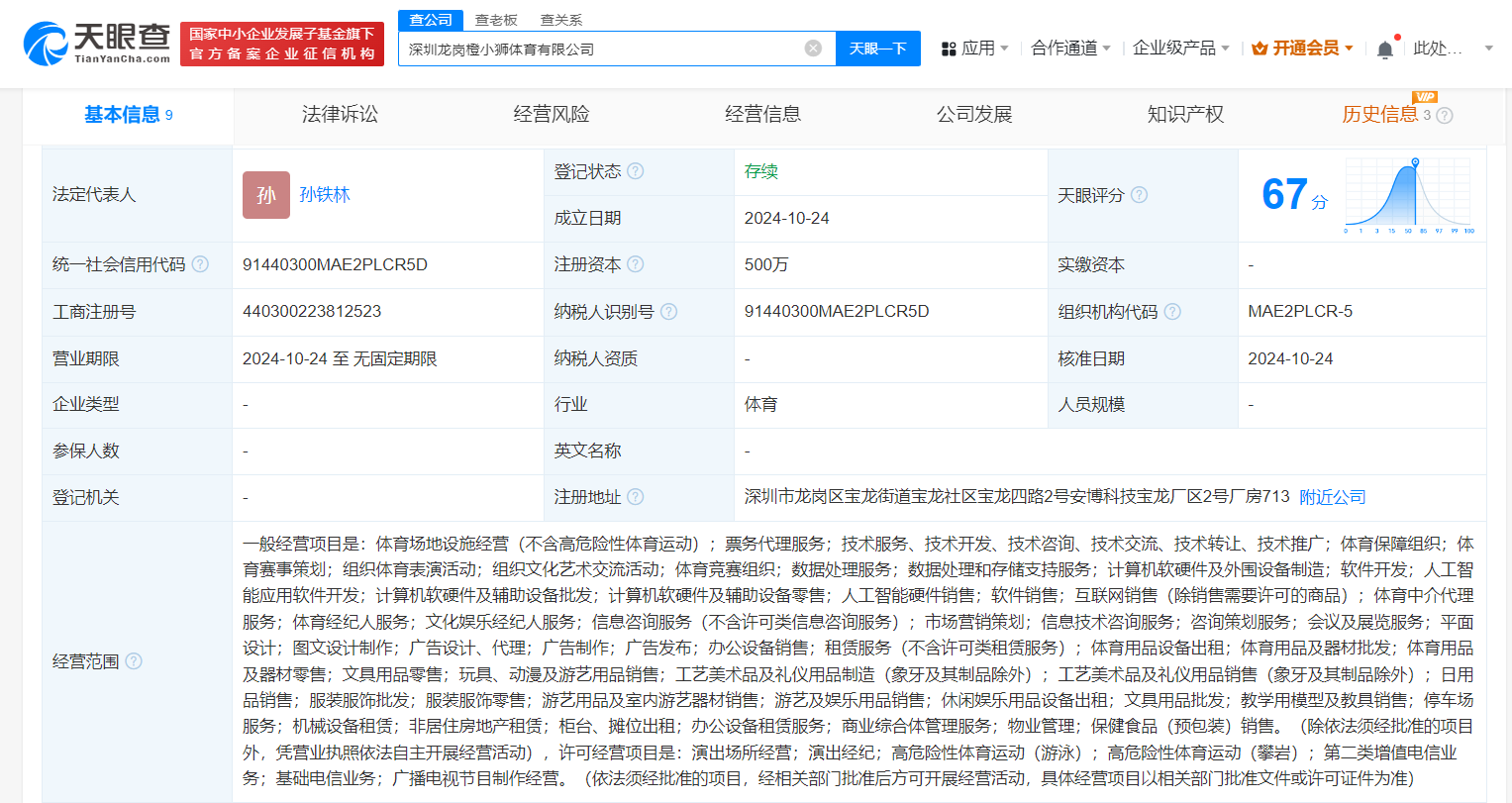
Task: Open the 知识产权 tab
Action: click(x=1185, y=114)
